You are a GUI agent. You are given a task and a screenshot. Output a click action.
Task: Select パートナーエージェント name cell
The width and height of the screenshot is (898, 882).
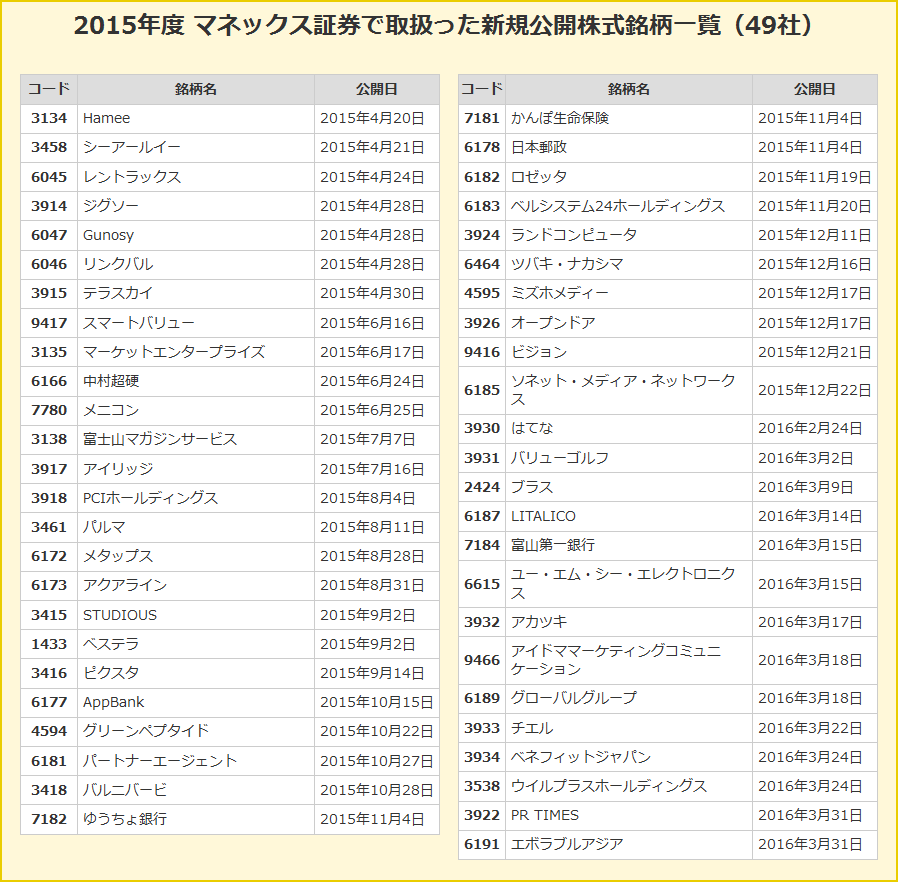click(196, 761)
